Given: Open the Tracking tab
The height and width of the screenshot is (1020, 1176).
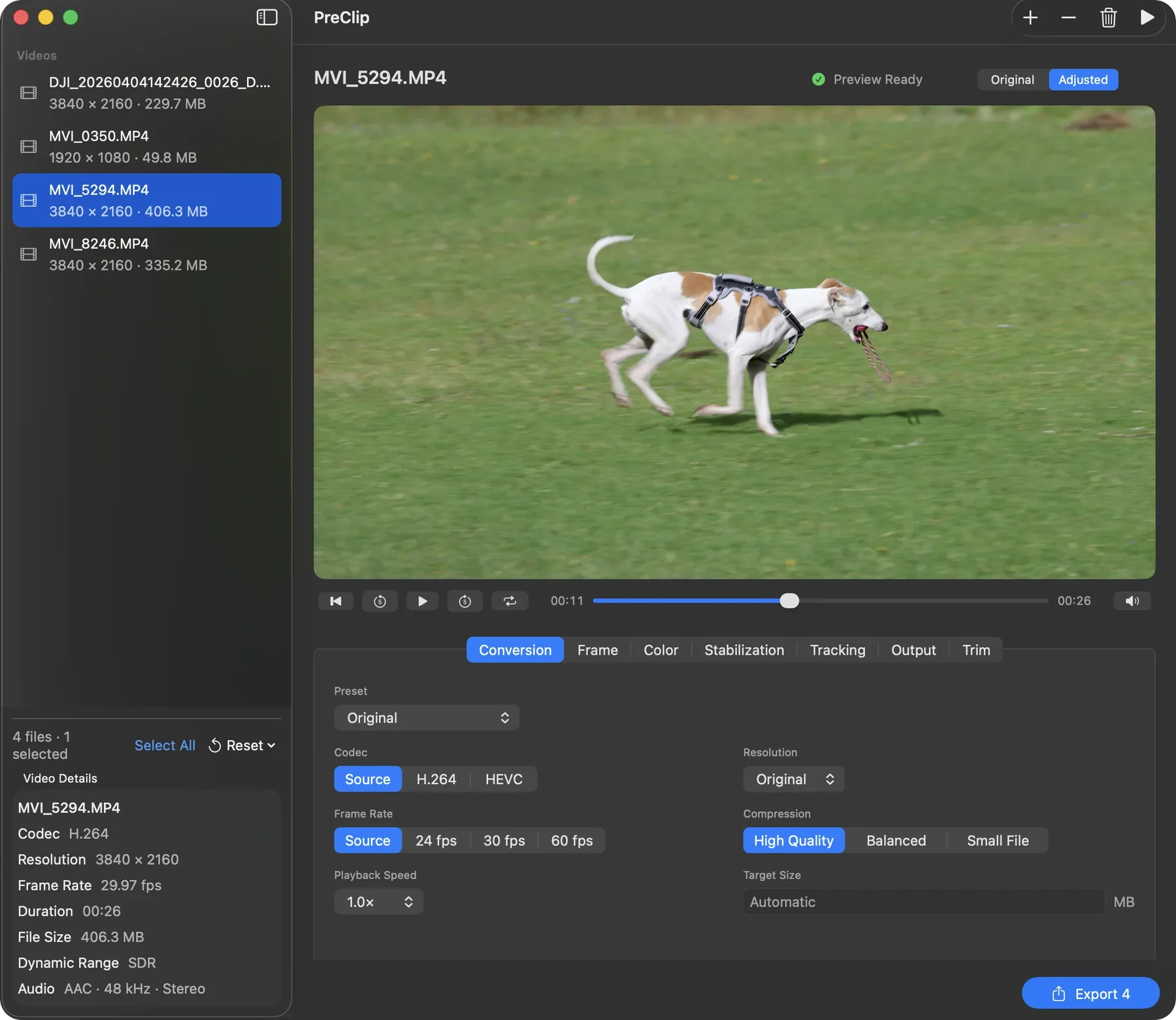Looking at the screenshot, I should 838,650.
